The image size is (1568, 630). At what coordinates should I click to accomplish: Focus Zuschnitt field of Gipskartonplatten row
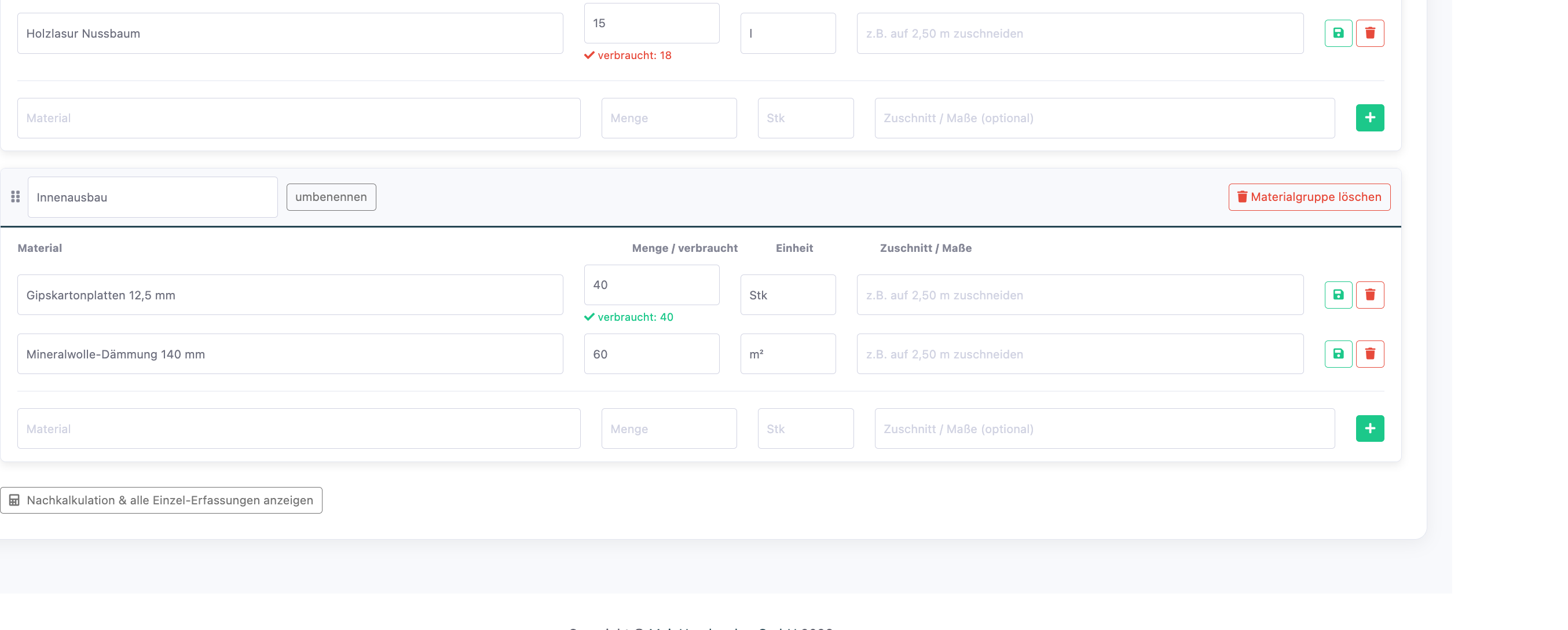[x=1080, y=295]
